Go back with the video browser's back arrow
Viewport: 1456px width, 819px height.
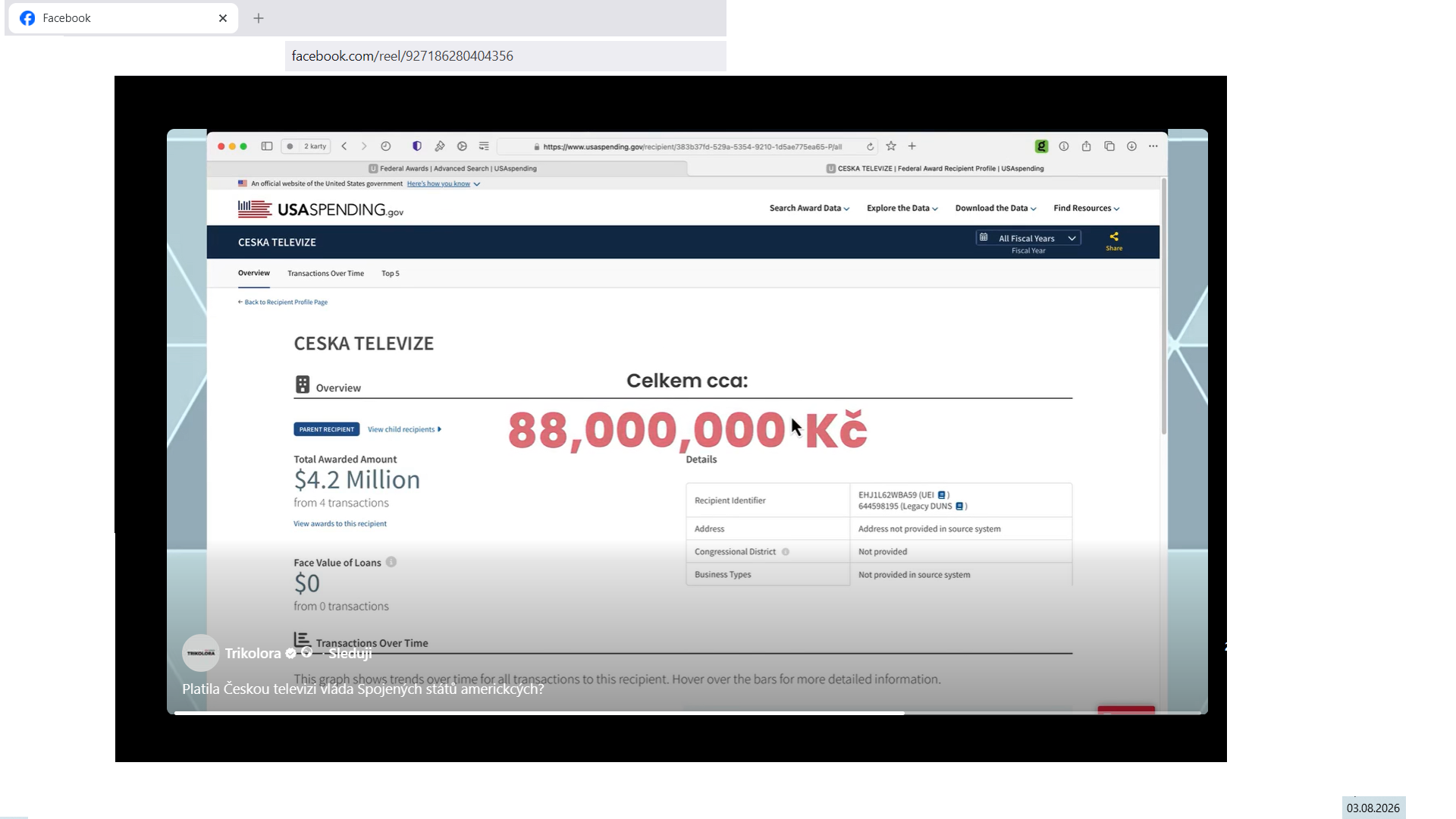pyautogui.click(x=344, y=146)
